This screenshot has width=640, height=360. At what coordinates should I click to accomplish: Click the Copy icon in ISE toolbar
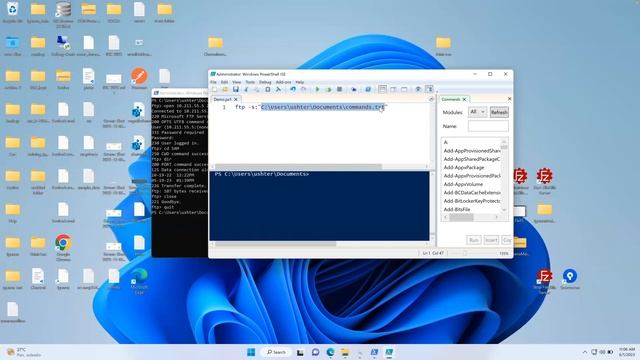pyautogui.click(x=257, y=89)
